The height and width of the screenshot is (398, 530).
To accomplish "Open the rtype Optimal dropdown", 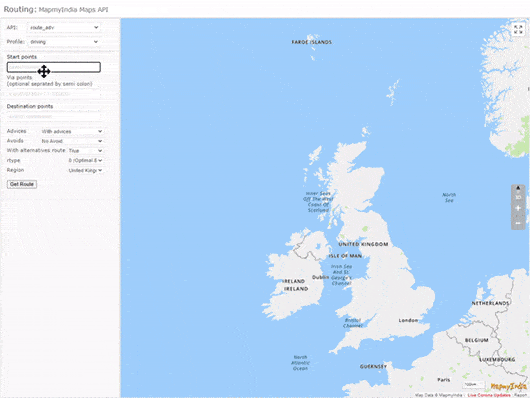I will pos(85,160).
